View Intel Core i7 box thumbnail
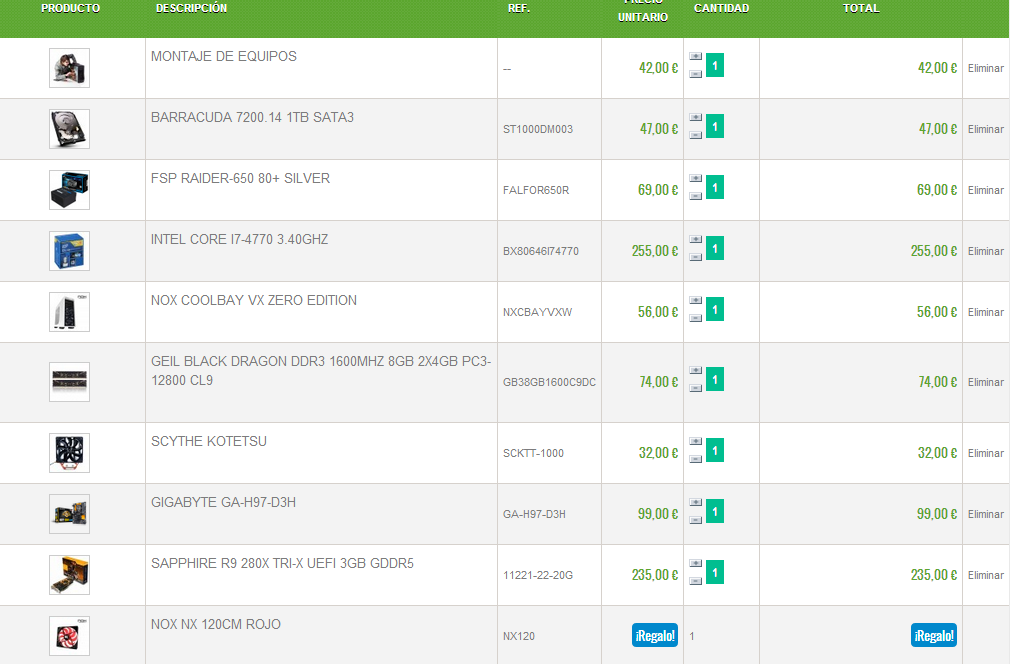Screen dimensions: 1013x664 (69, 251)
